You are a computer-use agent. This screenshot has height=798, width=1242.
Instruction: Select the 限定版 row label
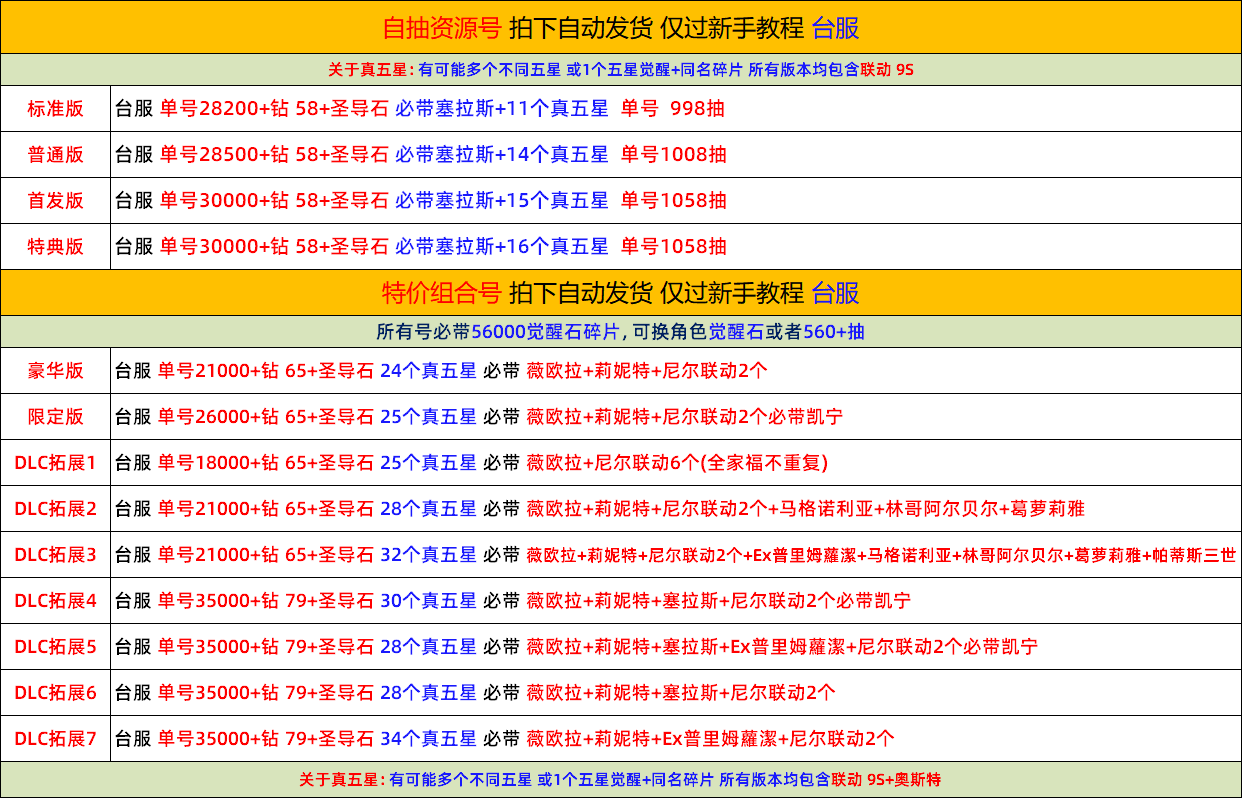click(55, 417)
